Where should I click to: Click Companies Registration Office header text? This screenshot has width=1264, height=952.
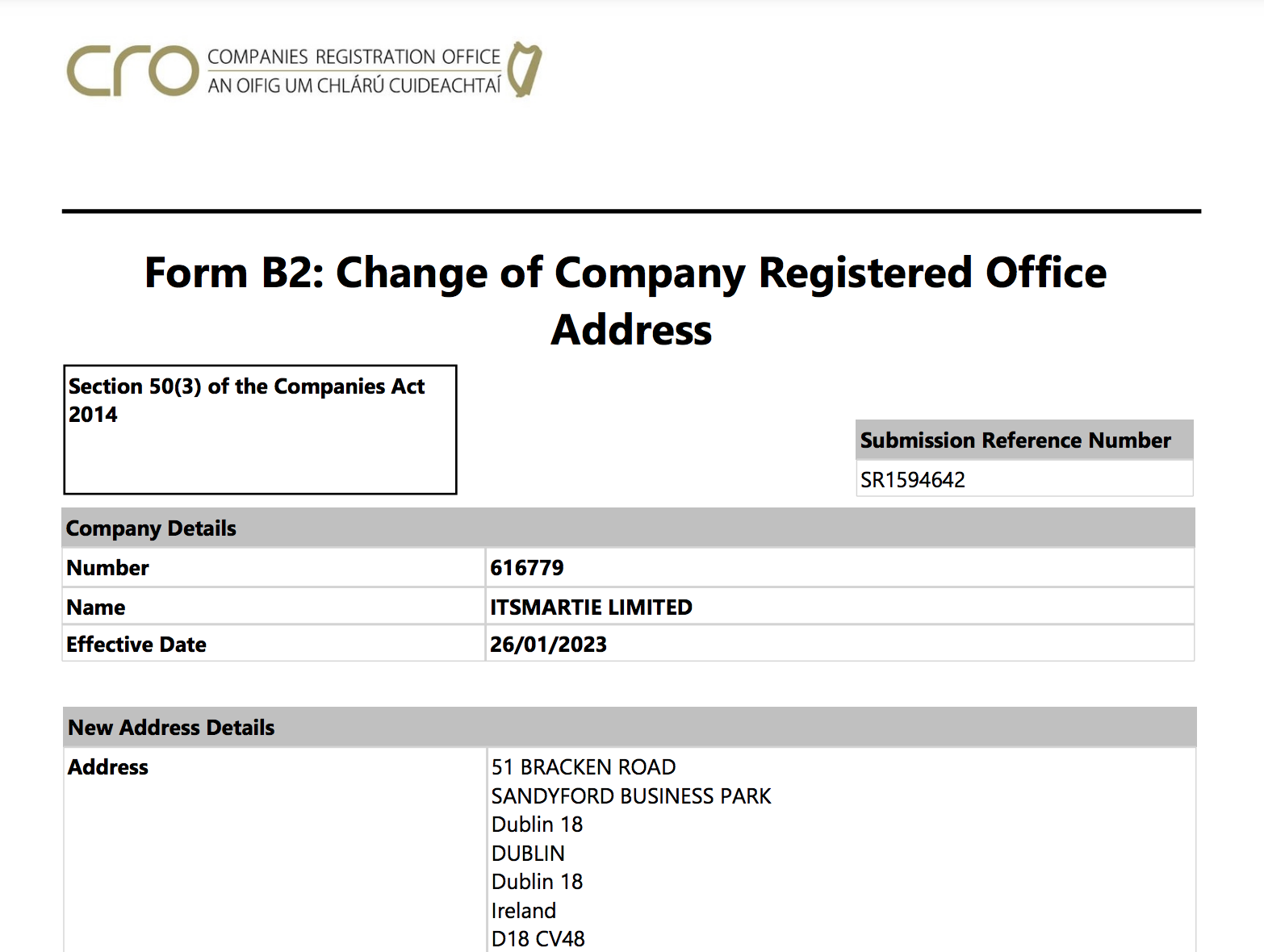(x=354, y=57)
